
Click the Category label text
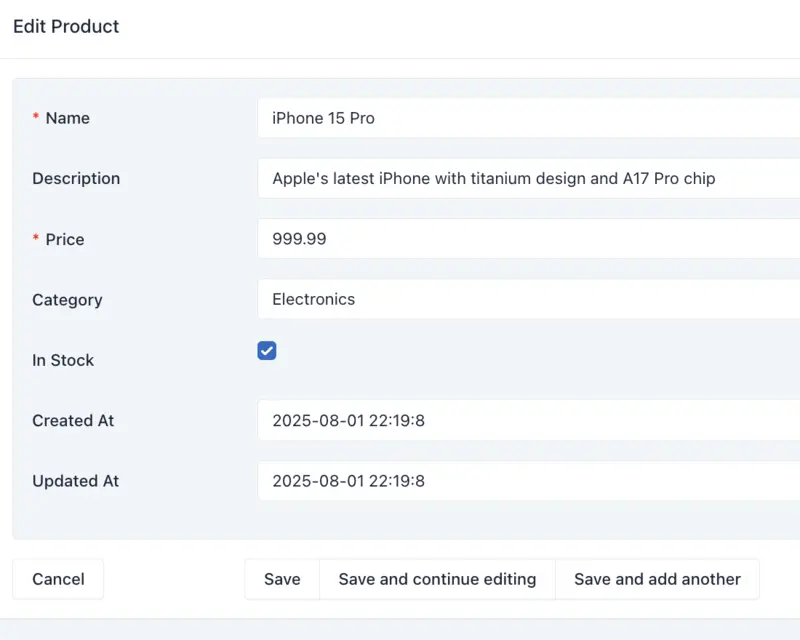67,300
